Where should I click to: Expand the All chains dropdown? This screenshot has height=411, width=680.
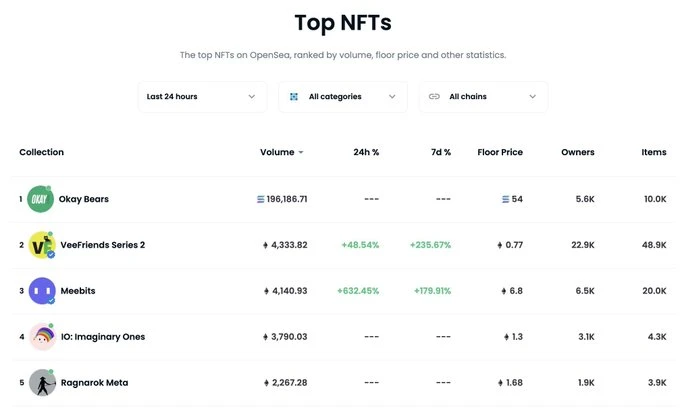(484, 97)
